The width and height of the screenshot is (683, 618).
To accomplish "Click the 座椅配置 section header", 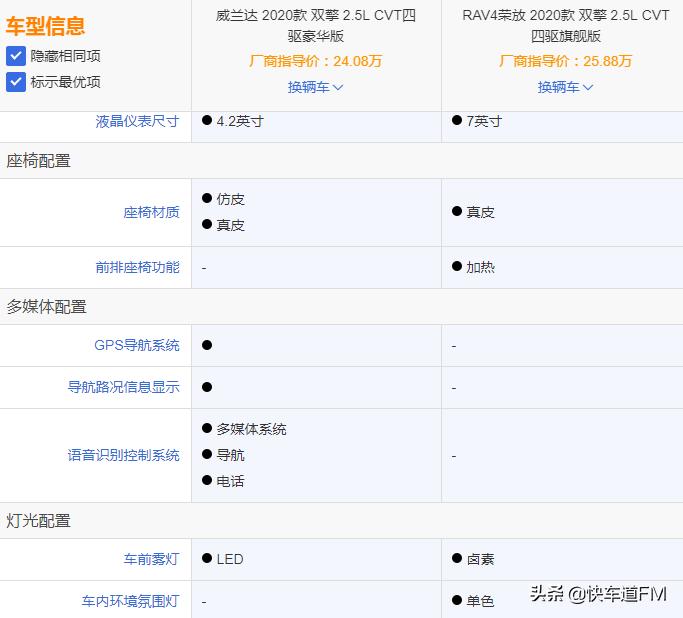I will pyautogui.click(x=38, y=161).
